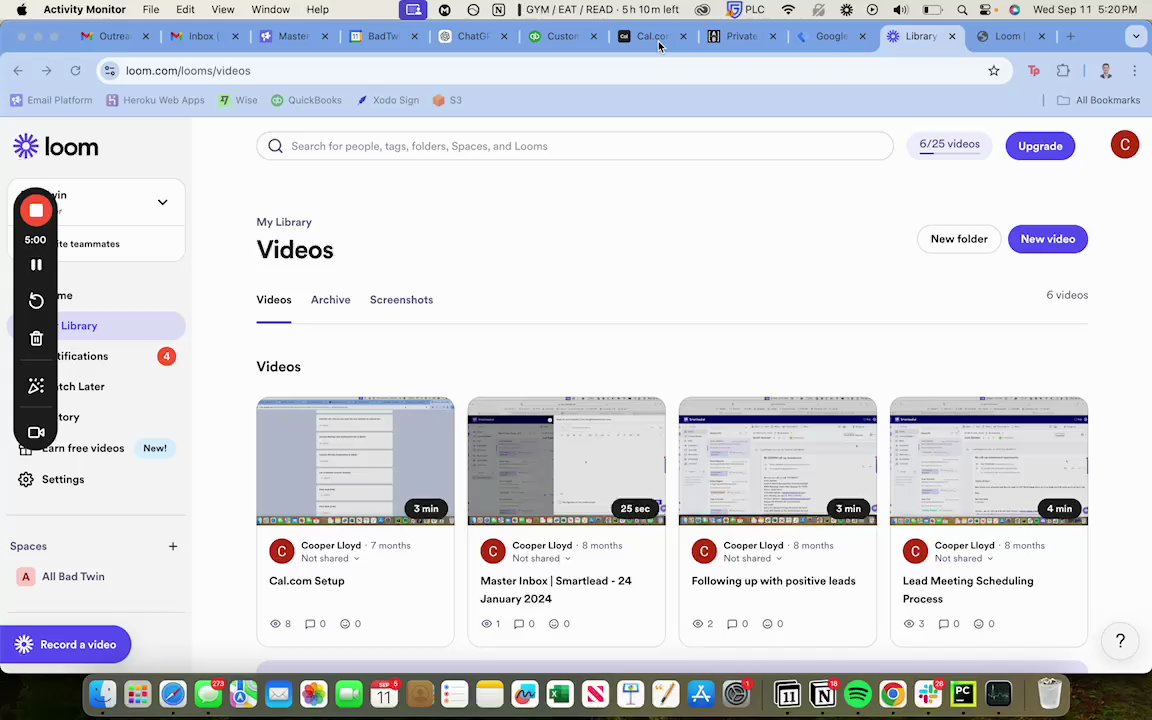The width and height of the screenshot is (1152, 720).
Task: Stop the Loom recording with red button
Action: pyautogui.click(x=36, y=211)
